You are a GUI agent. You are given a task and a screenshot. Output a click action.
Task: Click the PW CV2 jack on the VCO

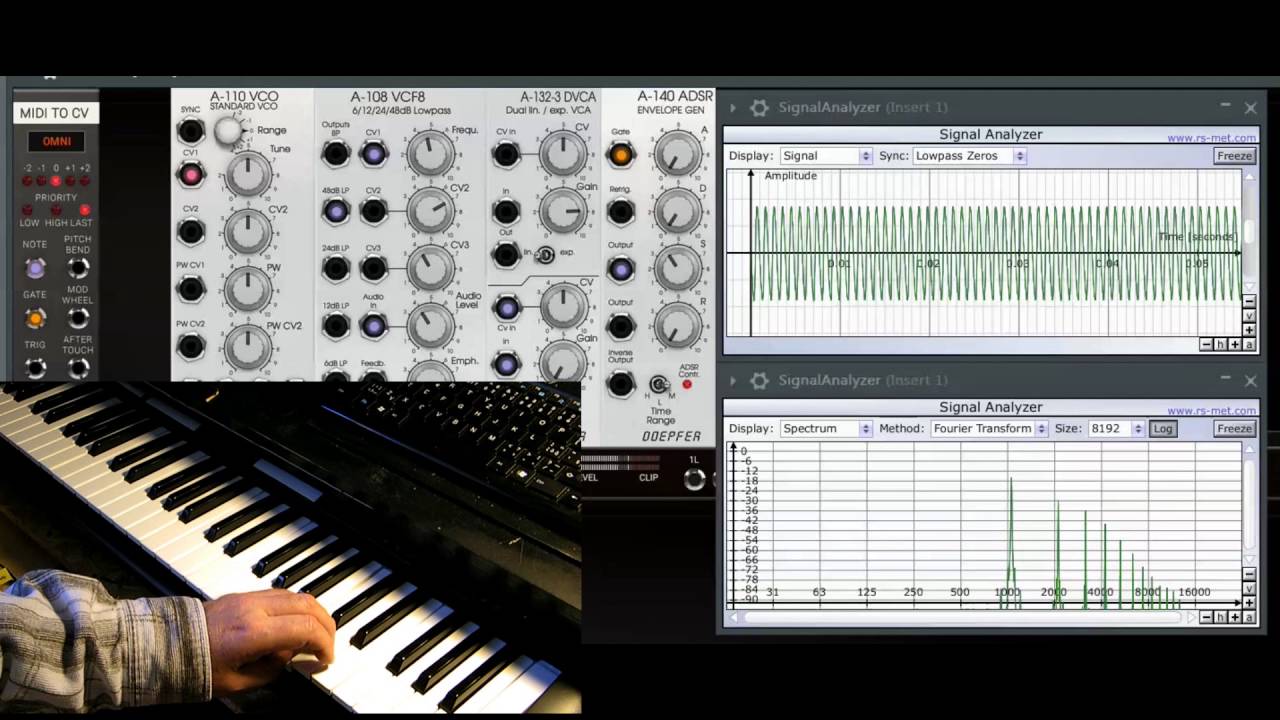point(190,347)
